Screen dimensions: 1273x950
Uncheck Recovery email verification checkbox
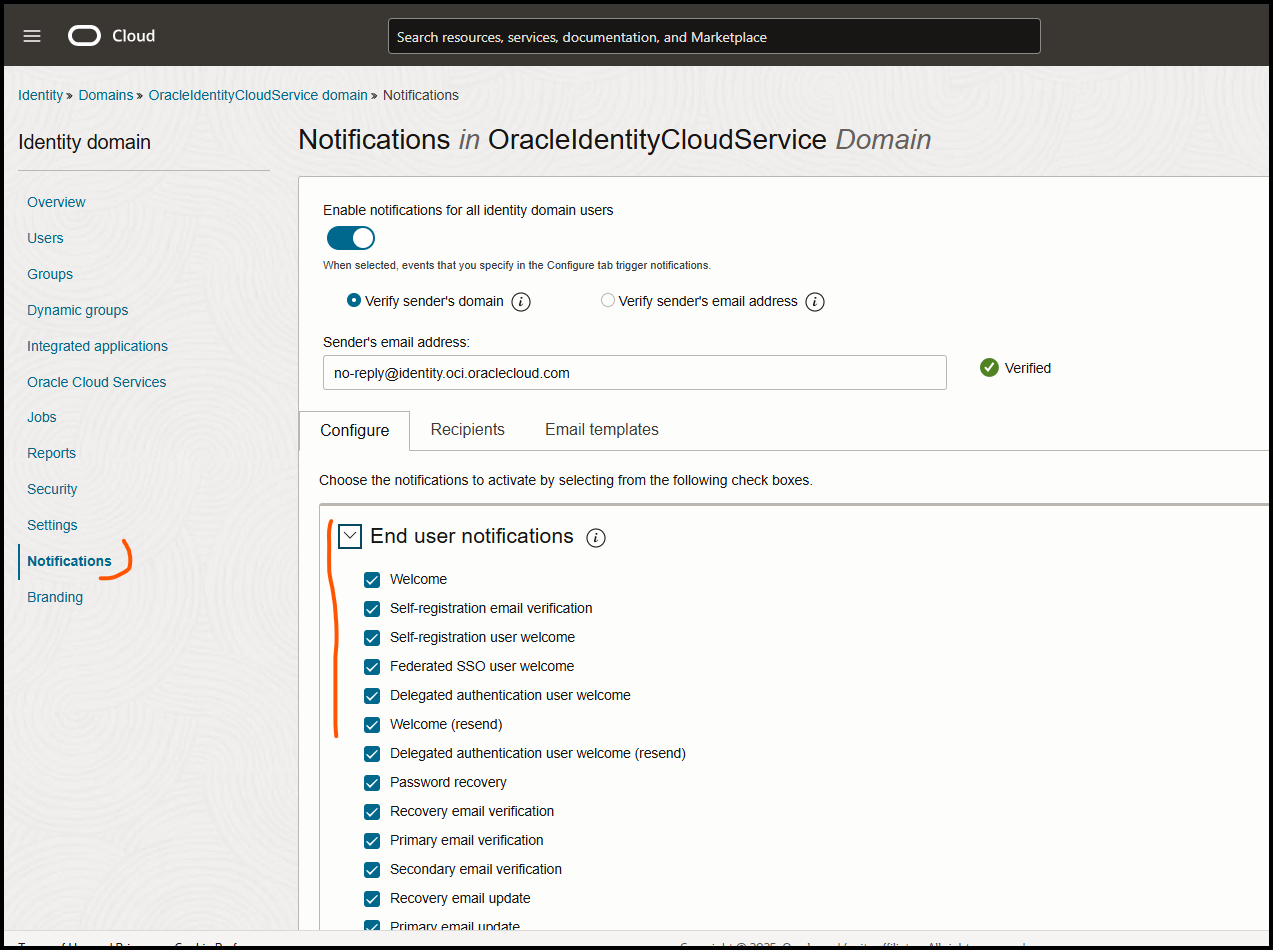pyautogui.click(x=372, y=812)
